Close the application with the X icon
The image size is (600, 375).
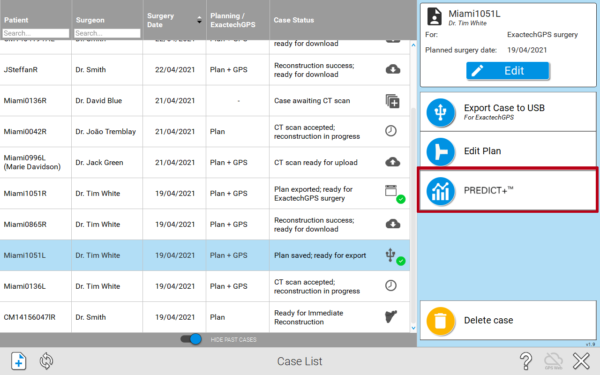coord(581,361)
